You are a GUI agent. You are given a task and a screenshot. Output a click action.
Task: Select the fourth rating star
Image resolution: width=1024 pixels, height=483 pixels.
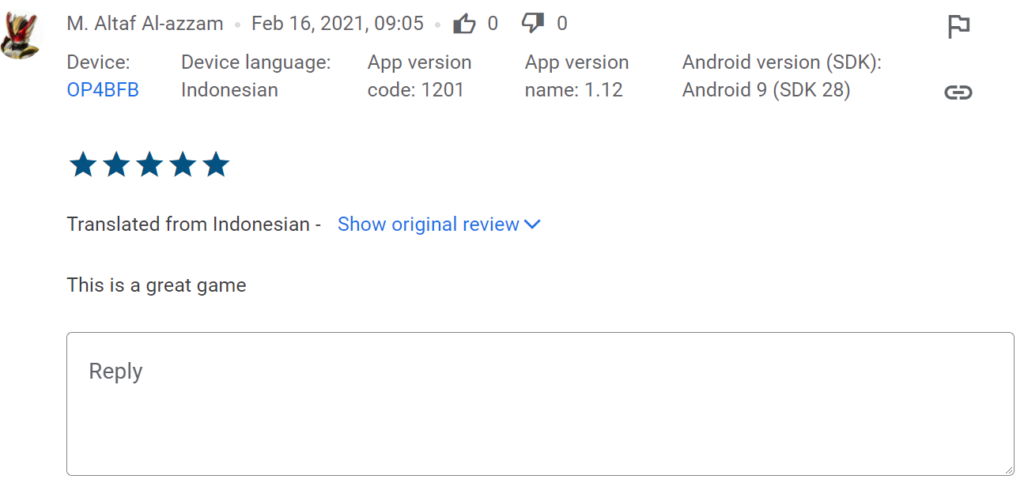tap(182, 165)
